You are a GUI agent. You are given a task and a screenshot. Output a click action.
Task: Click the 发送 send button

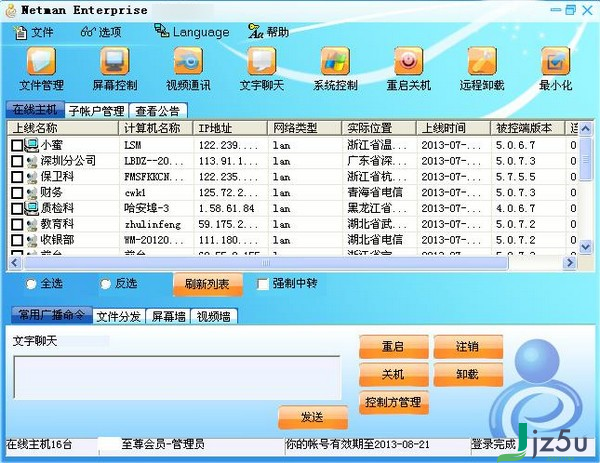313,417
